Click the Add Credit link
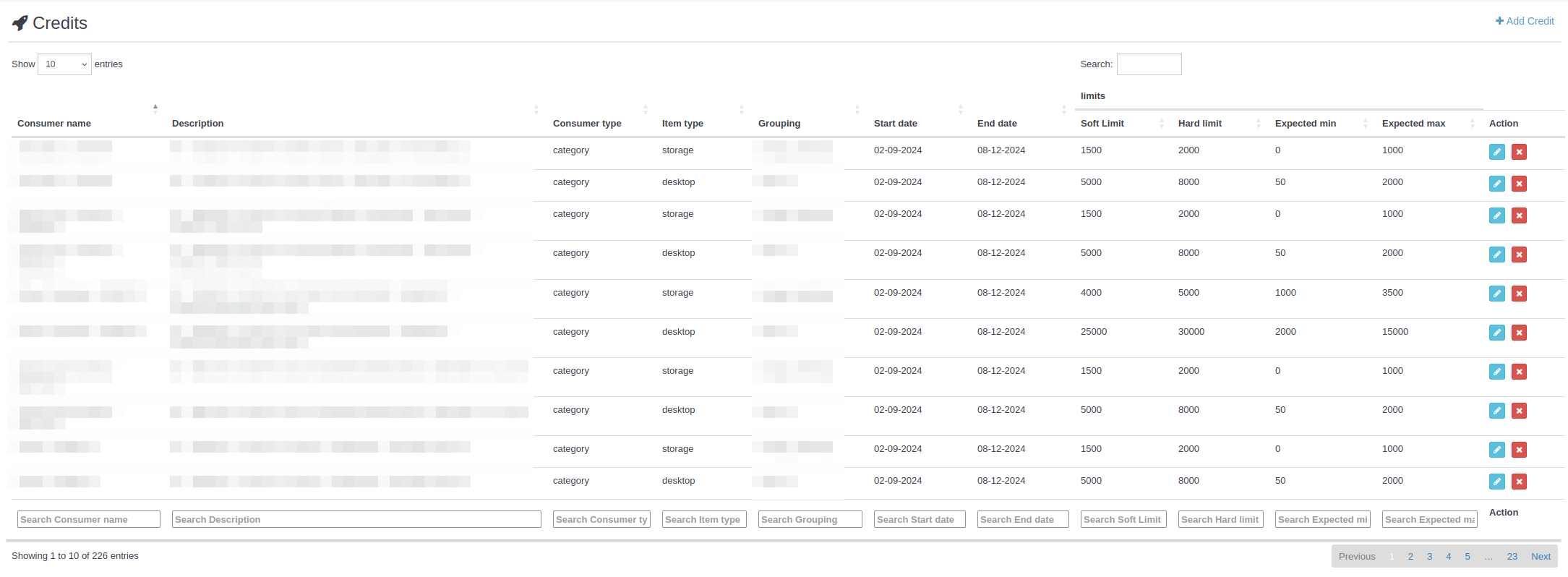This screenshot has height=577, width=1568. (x=1525, y=21)
